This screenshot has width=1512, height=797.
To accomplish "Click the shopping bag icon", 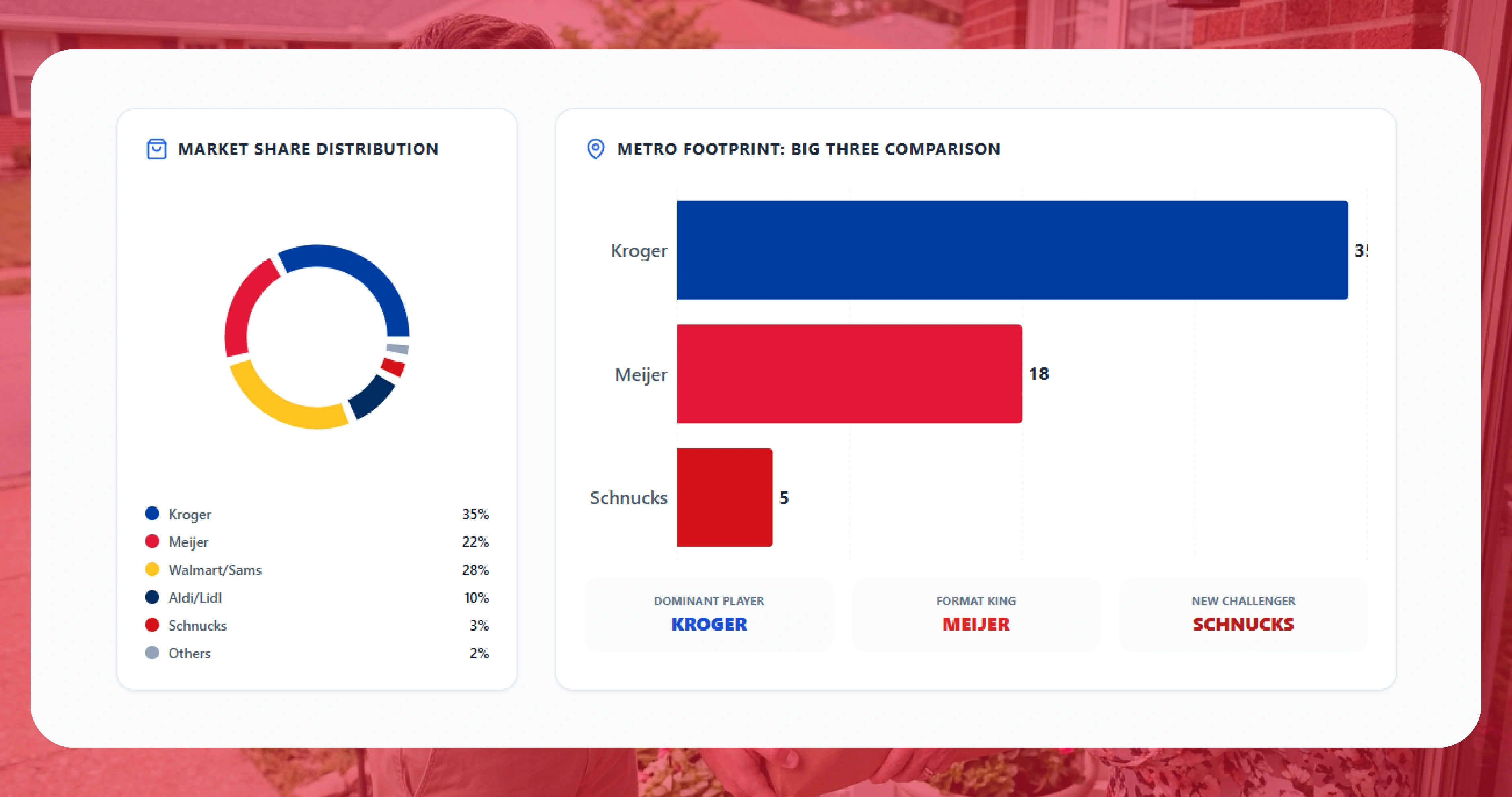I will click(x=156, y=149).
